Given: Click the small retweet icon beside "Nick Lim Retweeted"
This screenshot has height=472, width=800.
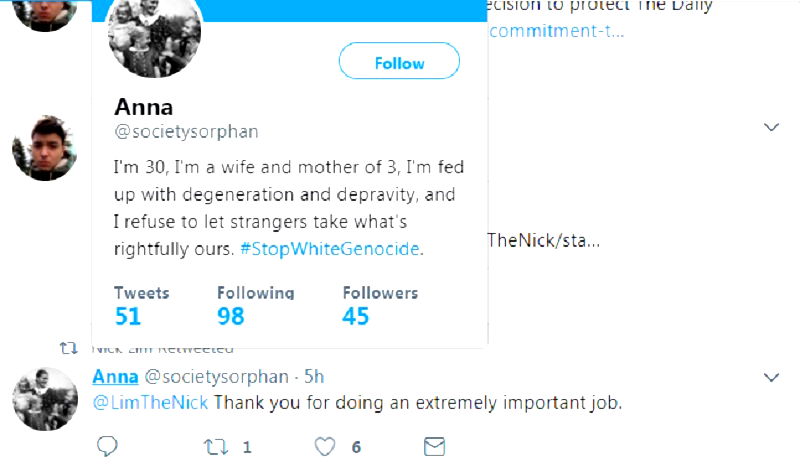Looking at the screenshot, I should click(x=69, y=348).
